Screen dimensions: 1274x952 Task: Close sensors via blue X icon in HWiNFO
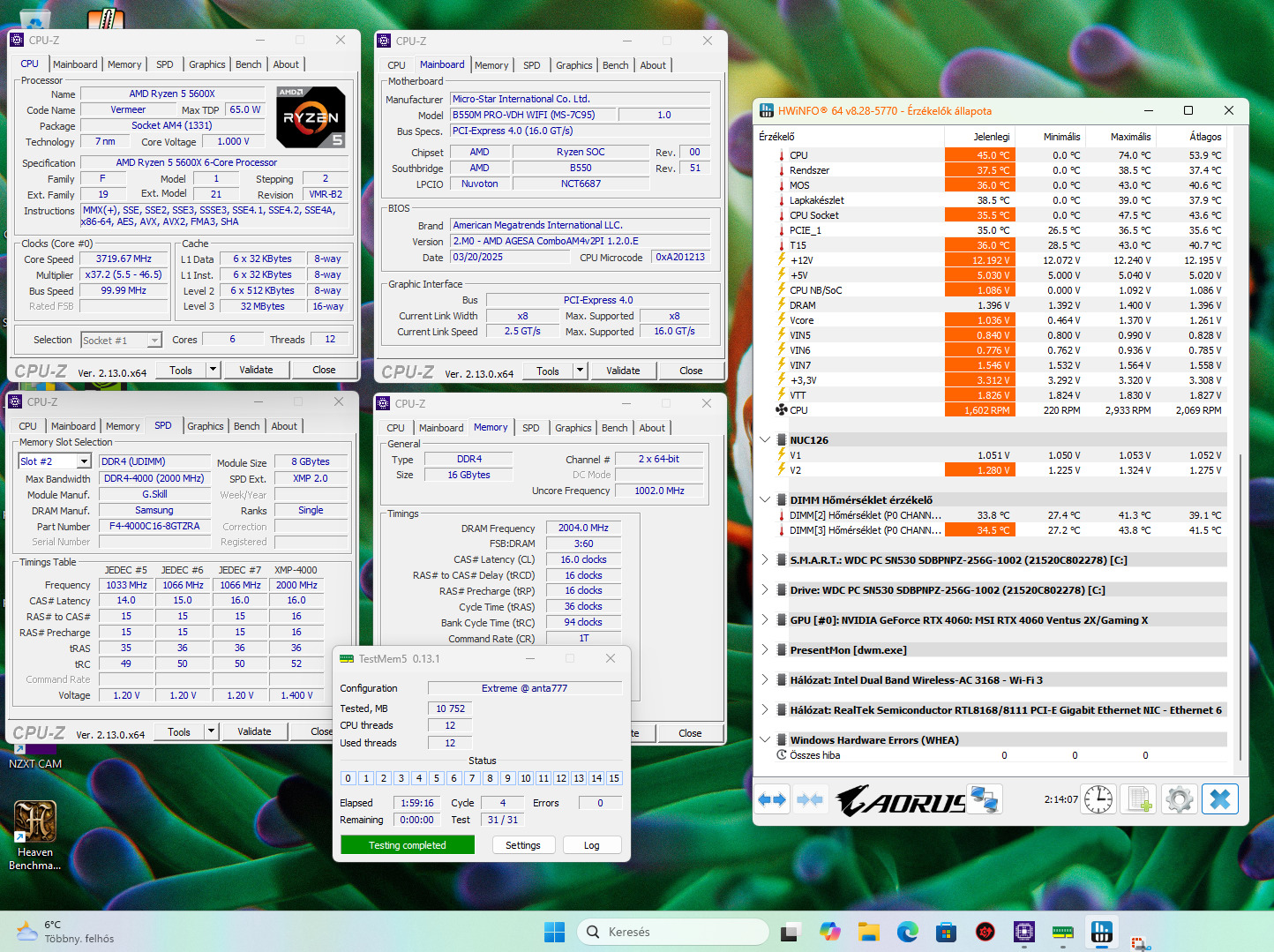pos(1220,799)
